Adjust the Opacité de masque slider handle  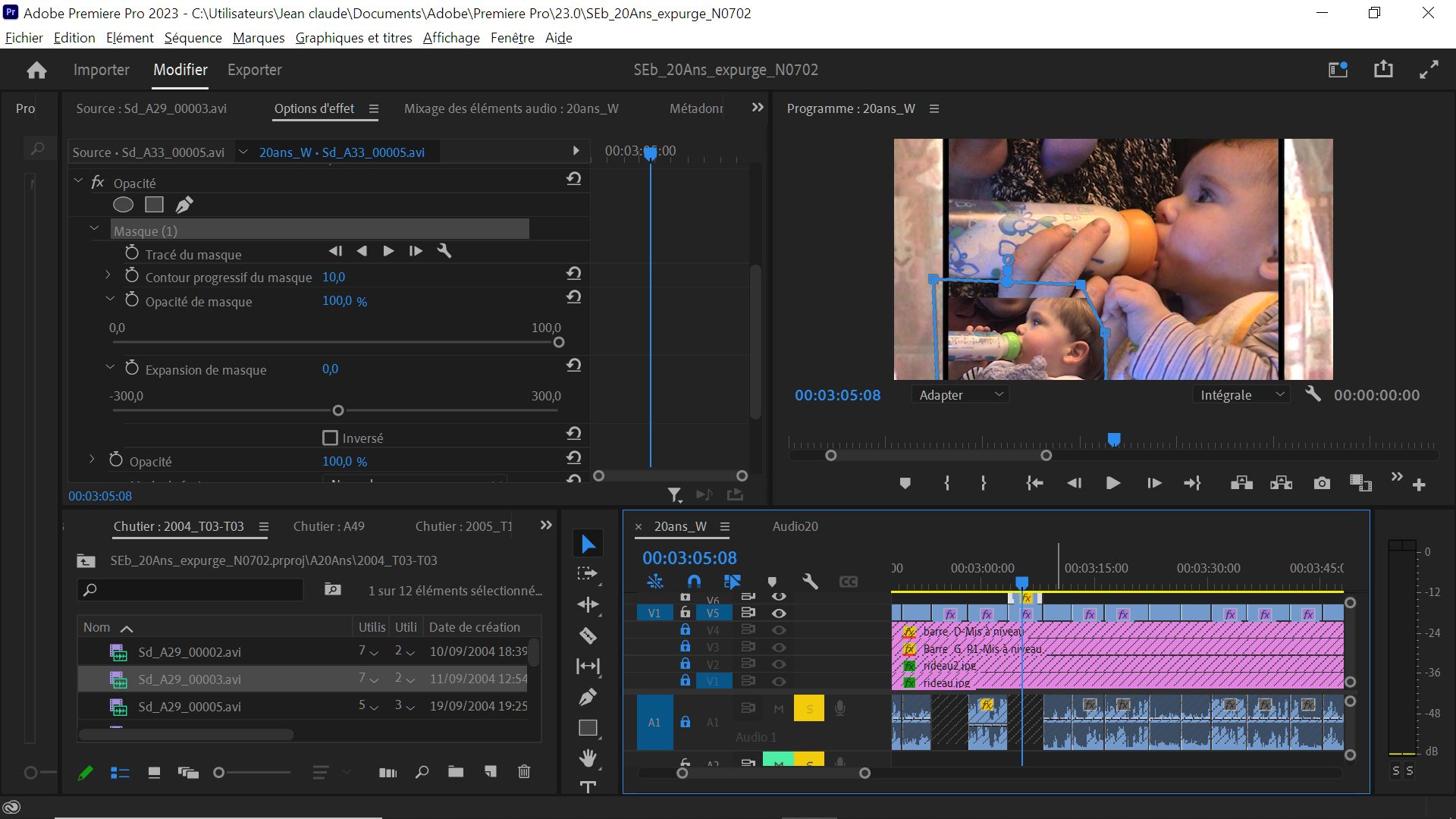point(559,343)
